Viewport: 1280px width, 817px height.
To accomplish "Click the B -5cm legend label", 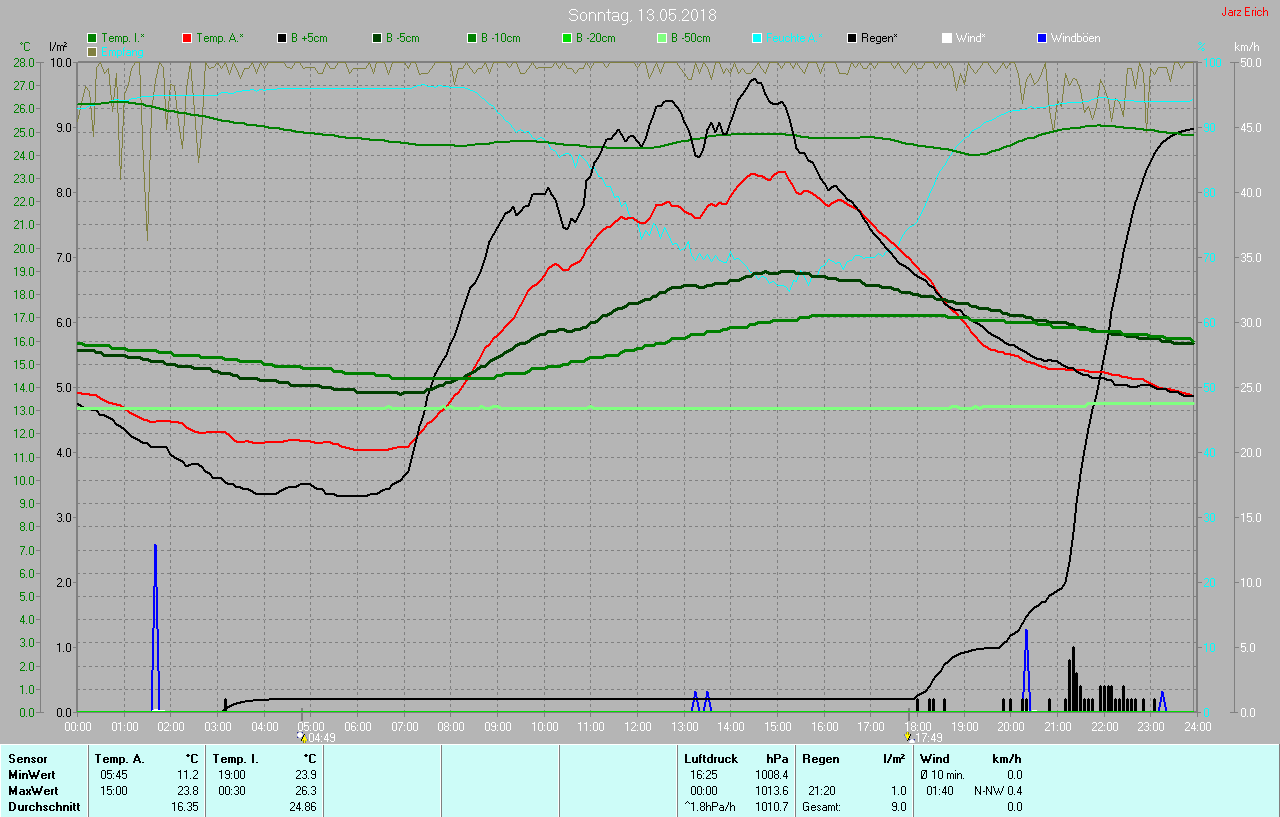I will [x=403, y=38].
